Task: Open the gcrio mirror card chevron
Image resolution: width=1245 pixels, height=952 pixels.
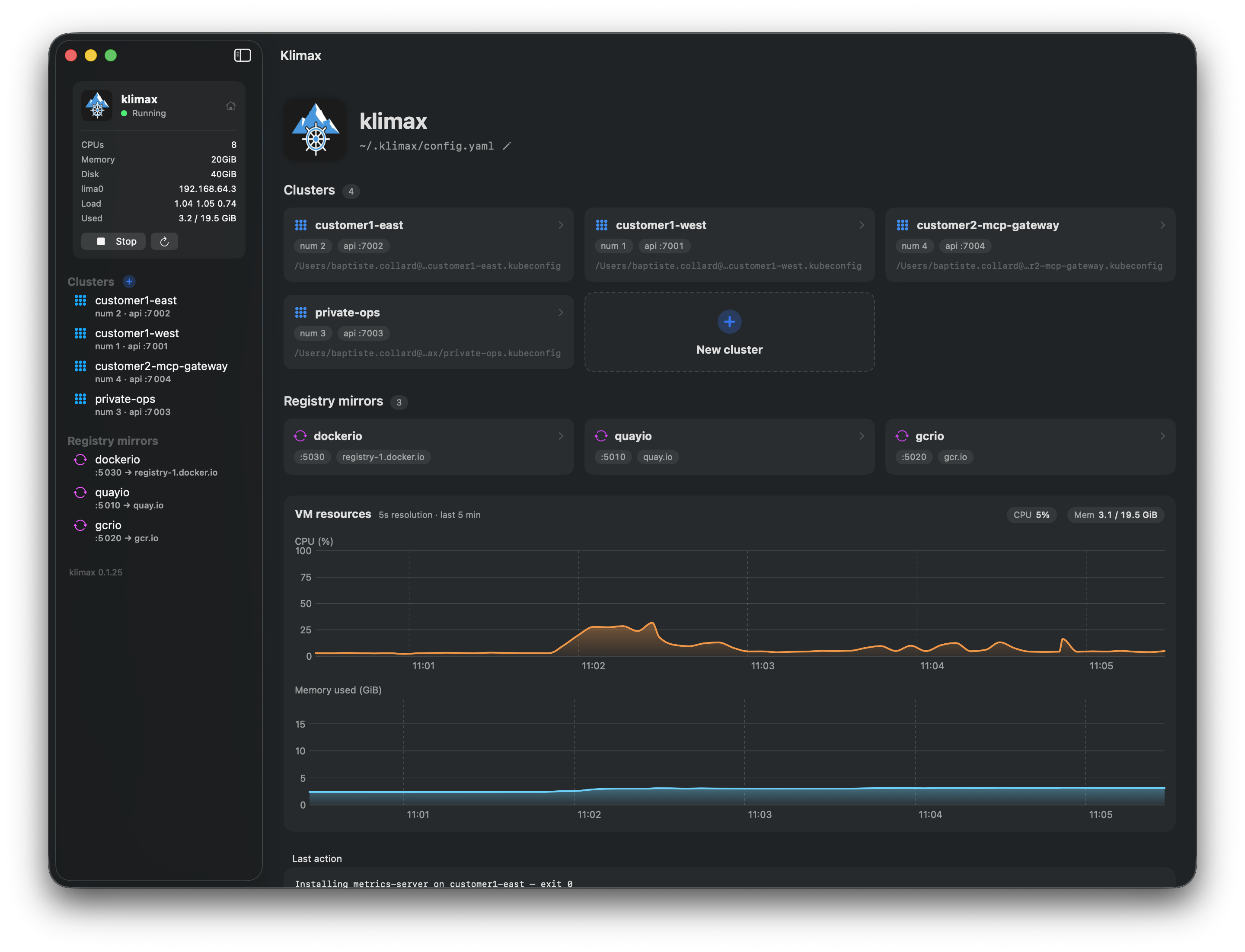Action: pos(1163,436)
